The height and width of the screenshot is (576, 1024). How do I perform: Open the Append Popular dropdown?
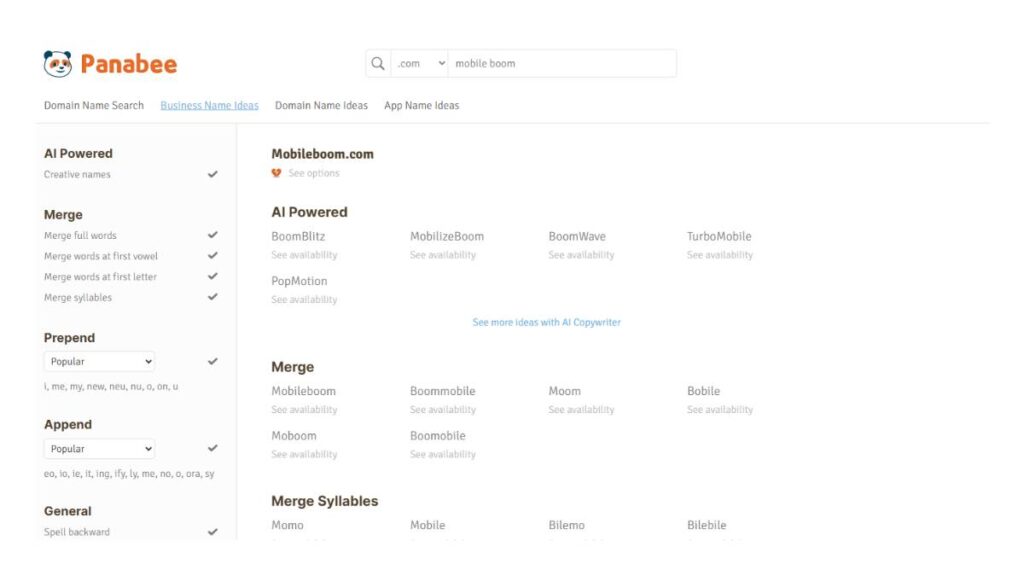pyautogui.click(x=99, y=449)
